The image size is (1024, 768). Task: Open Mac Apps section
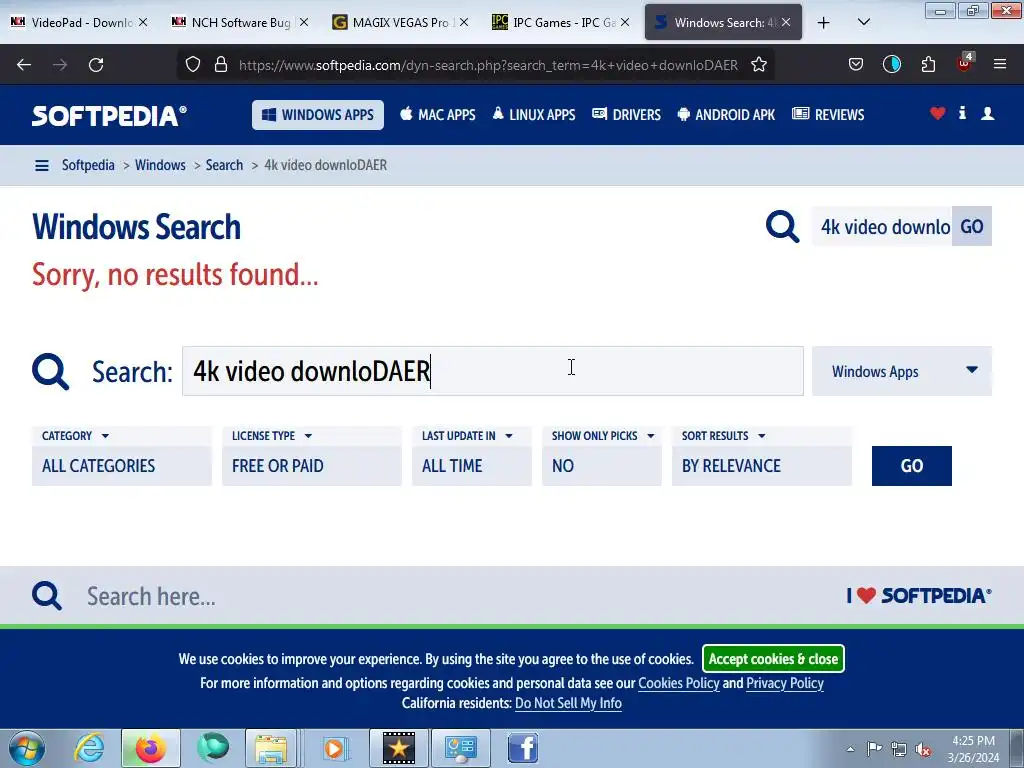pyautogui.click(x=438, y=115)
